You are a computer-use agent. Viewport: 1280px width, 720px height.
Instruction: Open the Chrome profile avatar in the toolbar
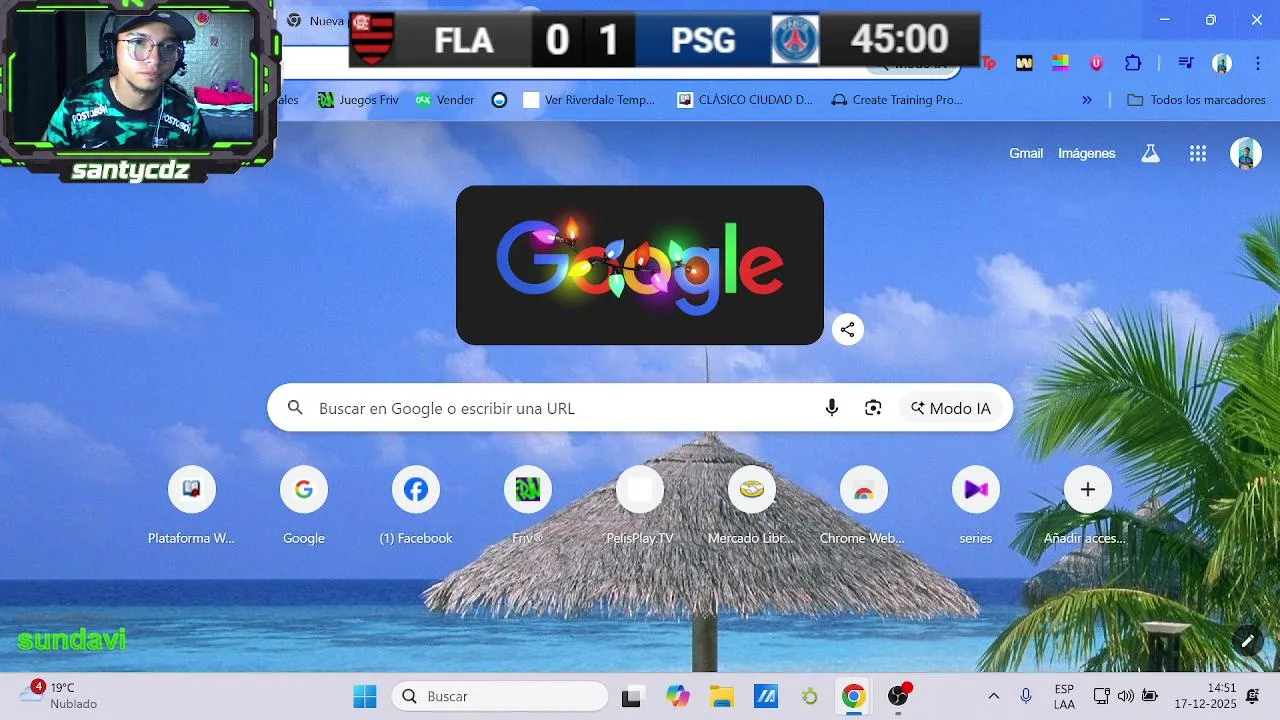pyautogui.click(x=1222, y=63)
